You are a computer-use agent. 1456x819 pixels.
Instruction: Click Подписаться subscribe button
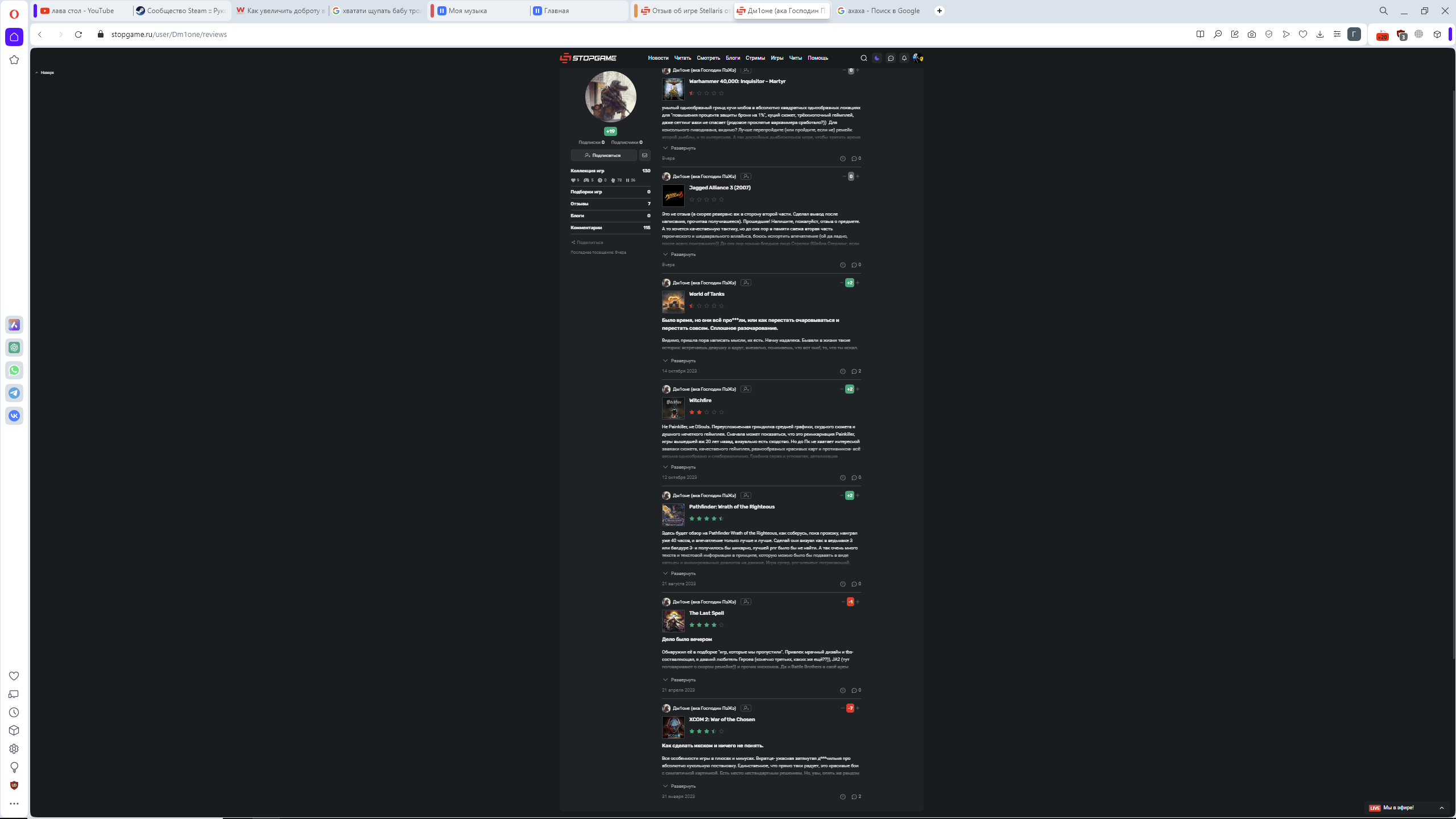[603, 155]
